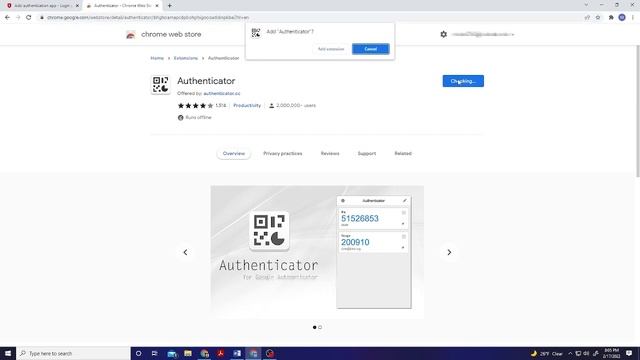Viewport: 640px width, 360px height.
Task: Open the tab search chevron
Action: click(586, 5)
